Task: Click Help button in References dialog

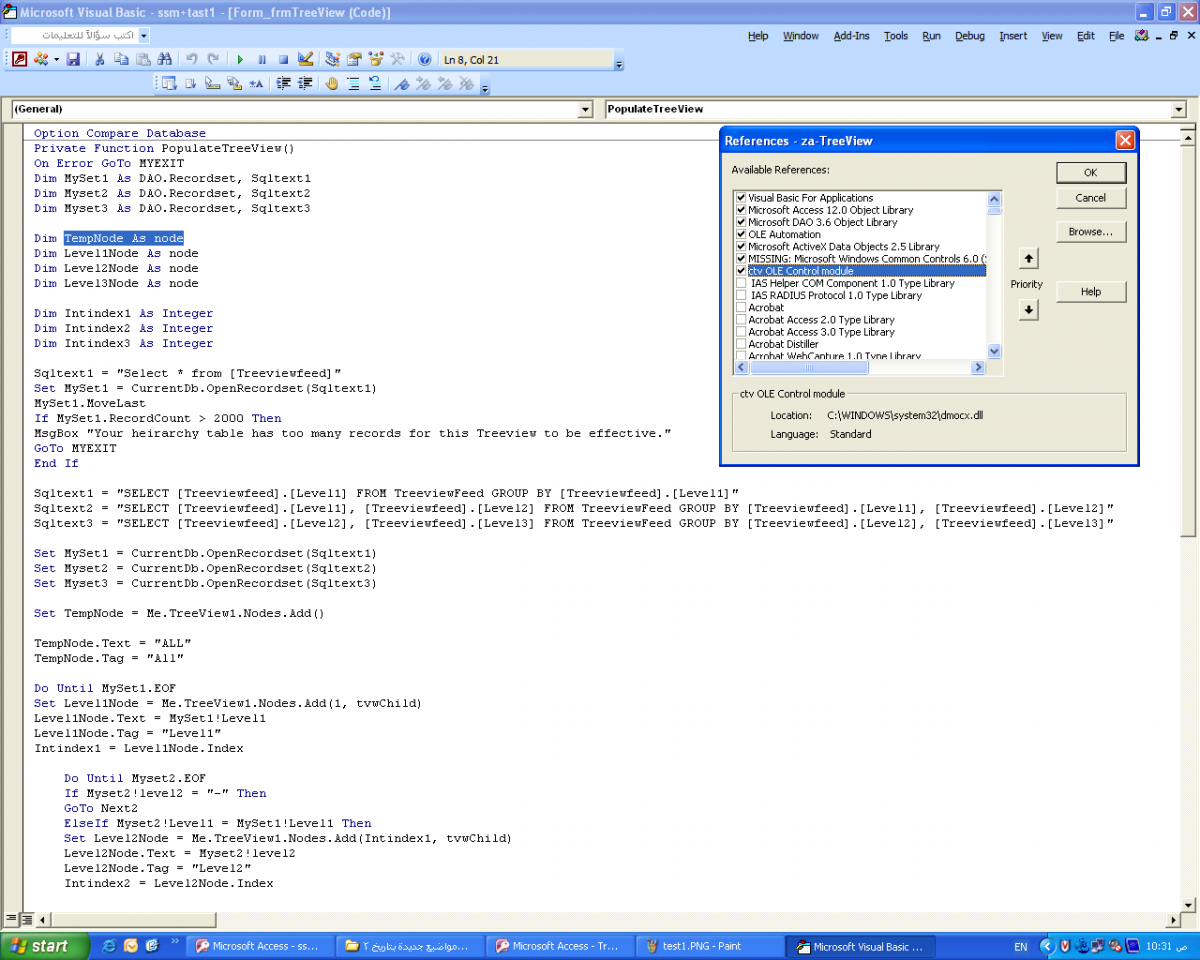Action: 1091,292
